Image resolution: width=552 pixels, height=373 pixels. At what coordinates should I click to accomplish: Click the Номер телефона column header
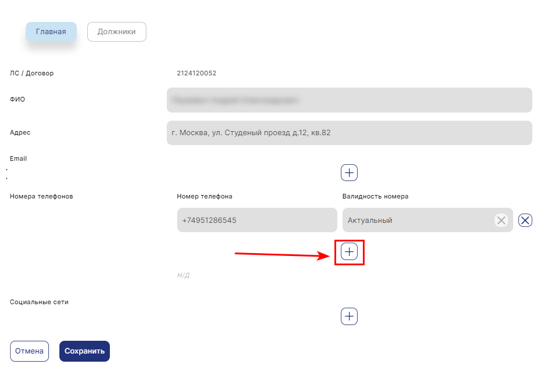pyautogui.click(x=205, y=196)
